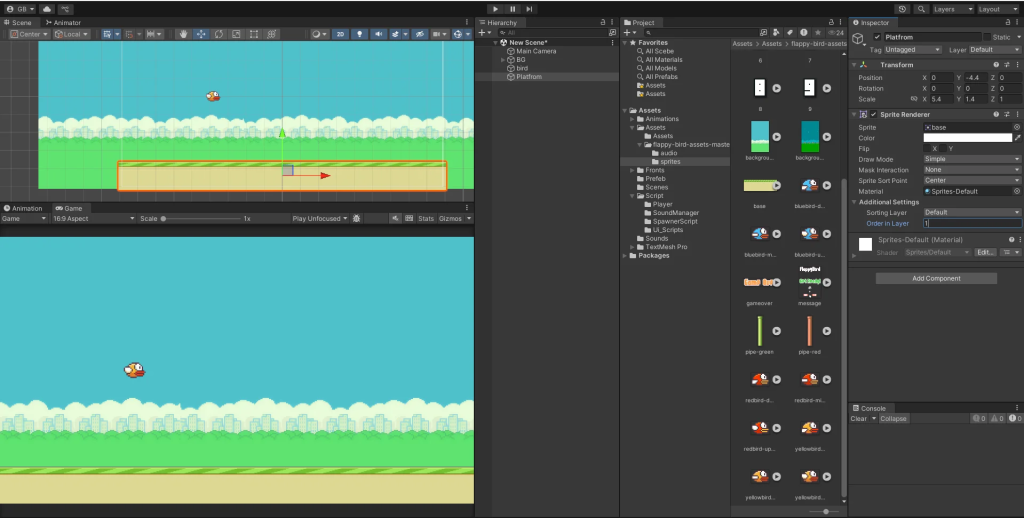Open the global search magnifier
This screenshot has height=518, width=1024.
click(x=921, y=9)
